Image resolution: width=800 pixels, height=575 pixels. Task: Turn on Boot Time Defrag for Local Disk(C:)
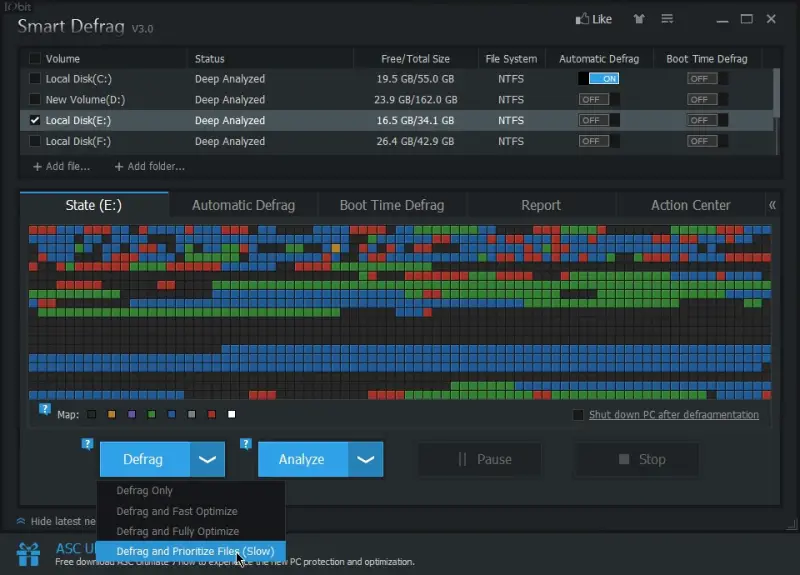[707, 79]
